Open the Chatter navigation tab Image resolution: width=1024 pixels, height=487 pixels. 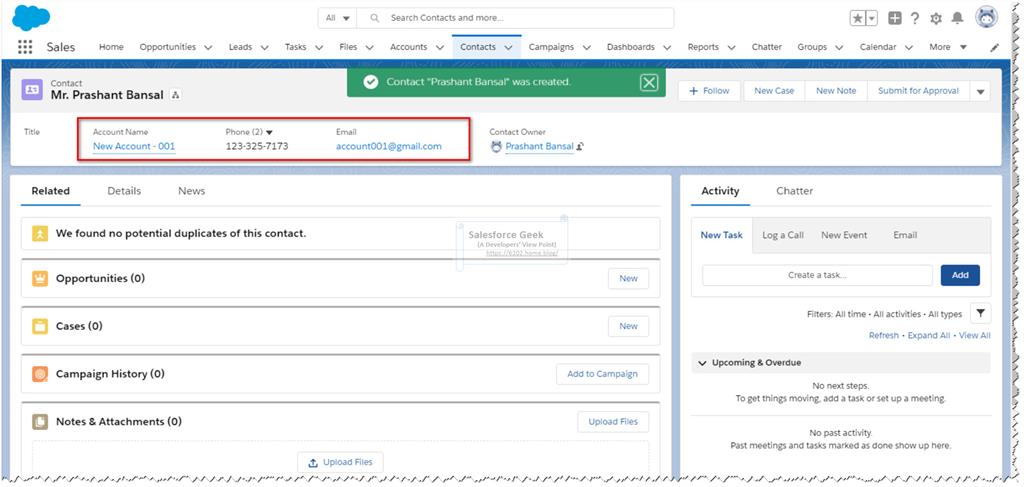click(767, 47)
